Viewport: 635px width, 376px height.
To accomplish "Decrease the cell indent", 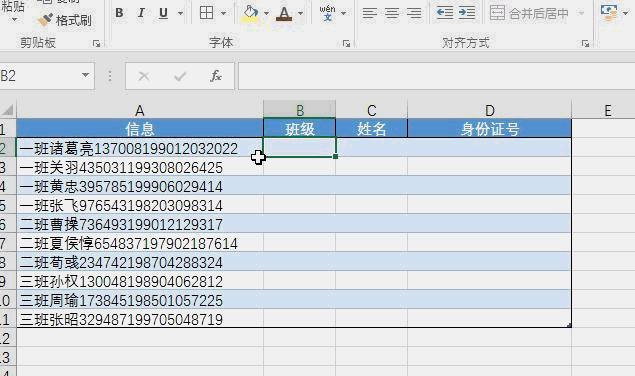I will (x=444, y=13).
